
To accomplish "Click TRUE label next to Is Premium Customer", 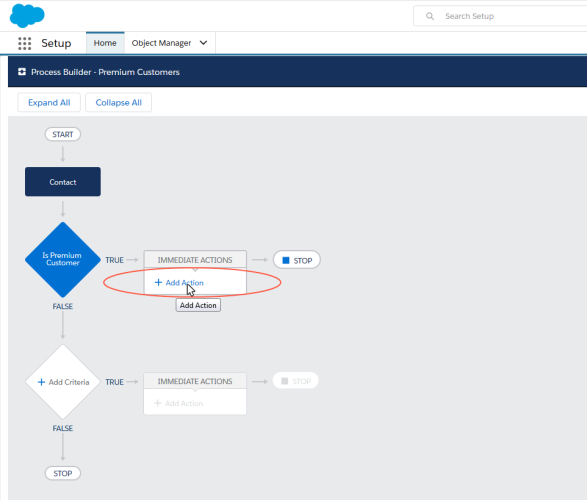I will 115,260.
